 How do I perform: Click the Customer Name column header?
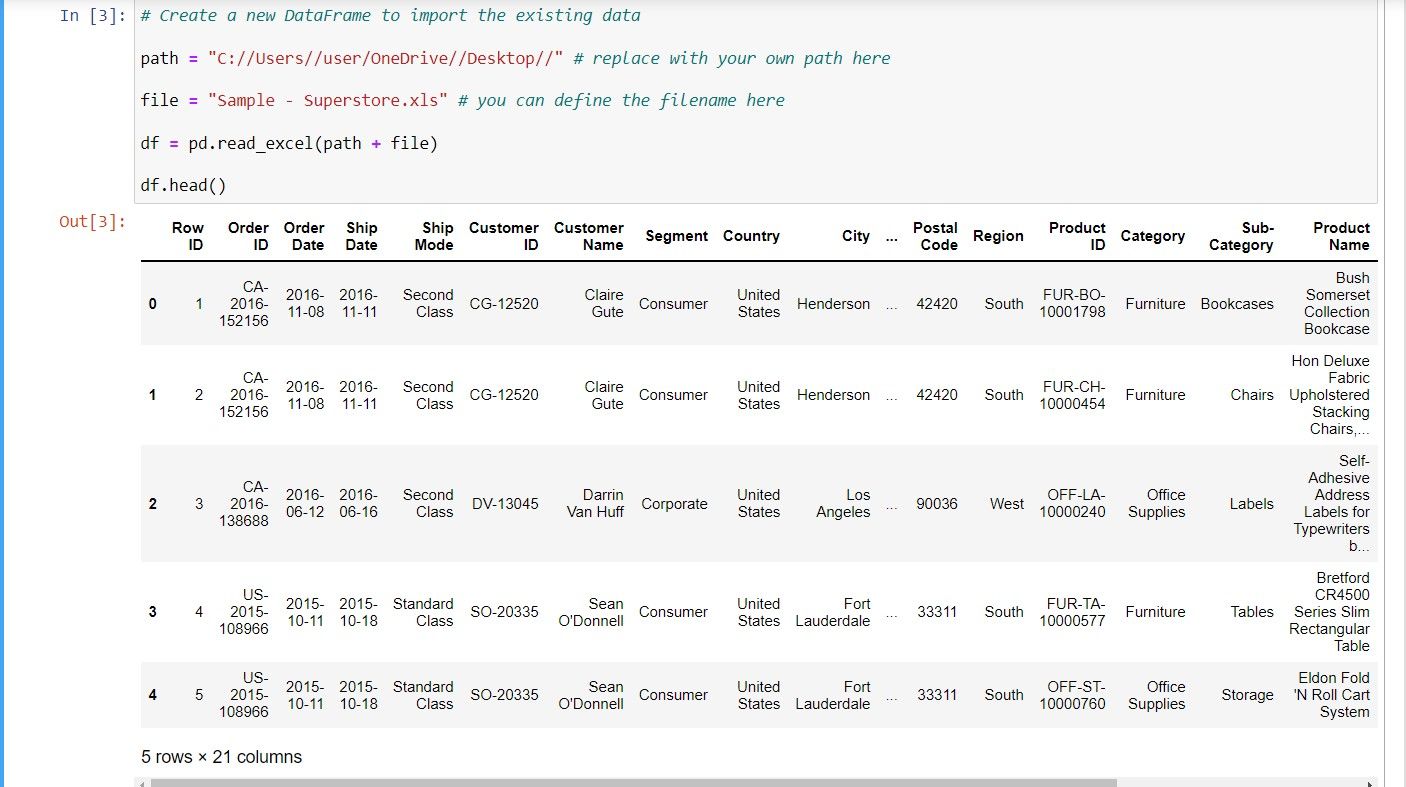(588, 236)
